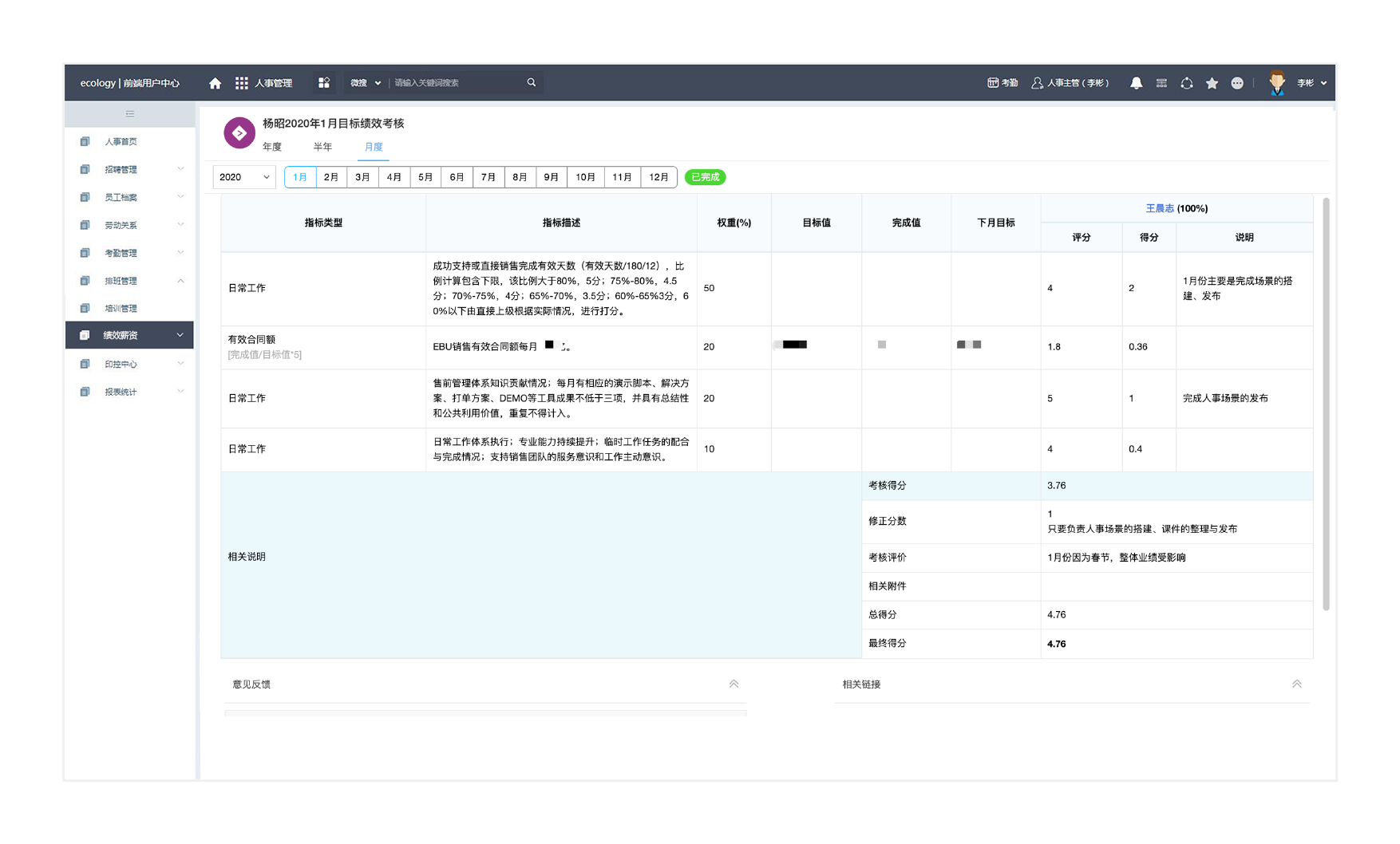Click the keyword search input field
The image size is (1400, 844).
[x=457, y=83]
